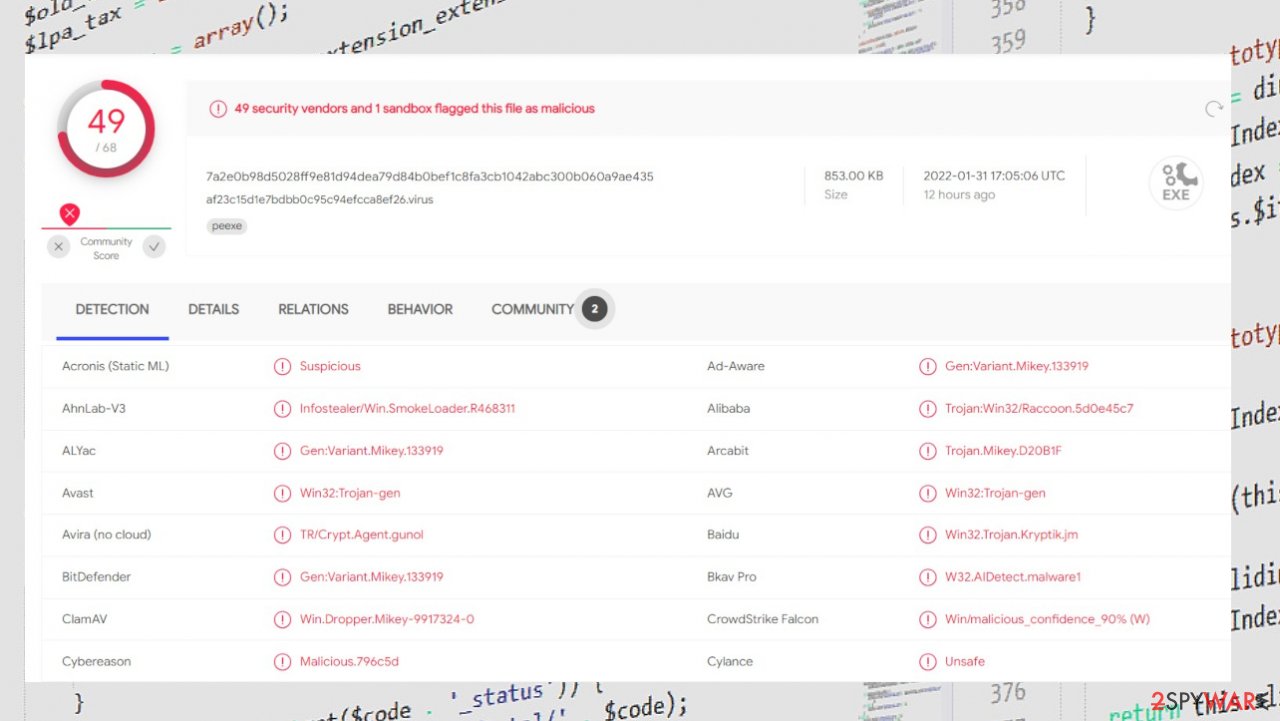Click file name af23c15d1e7bdbb0c95c94efcca8ef26.virus
This screenshot has width=1280, height=721.
click(320, 199)
